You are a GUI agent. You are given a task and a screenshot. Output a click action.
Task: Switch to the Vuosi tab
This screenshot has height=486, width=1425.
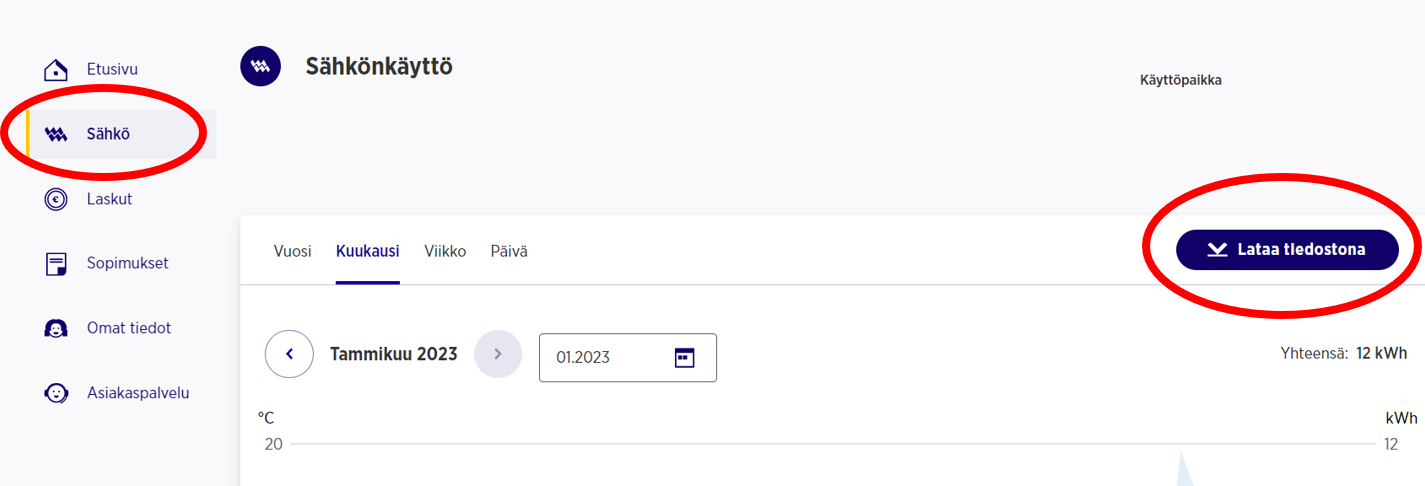coord(292,251)
